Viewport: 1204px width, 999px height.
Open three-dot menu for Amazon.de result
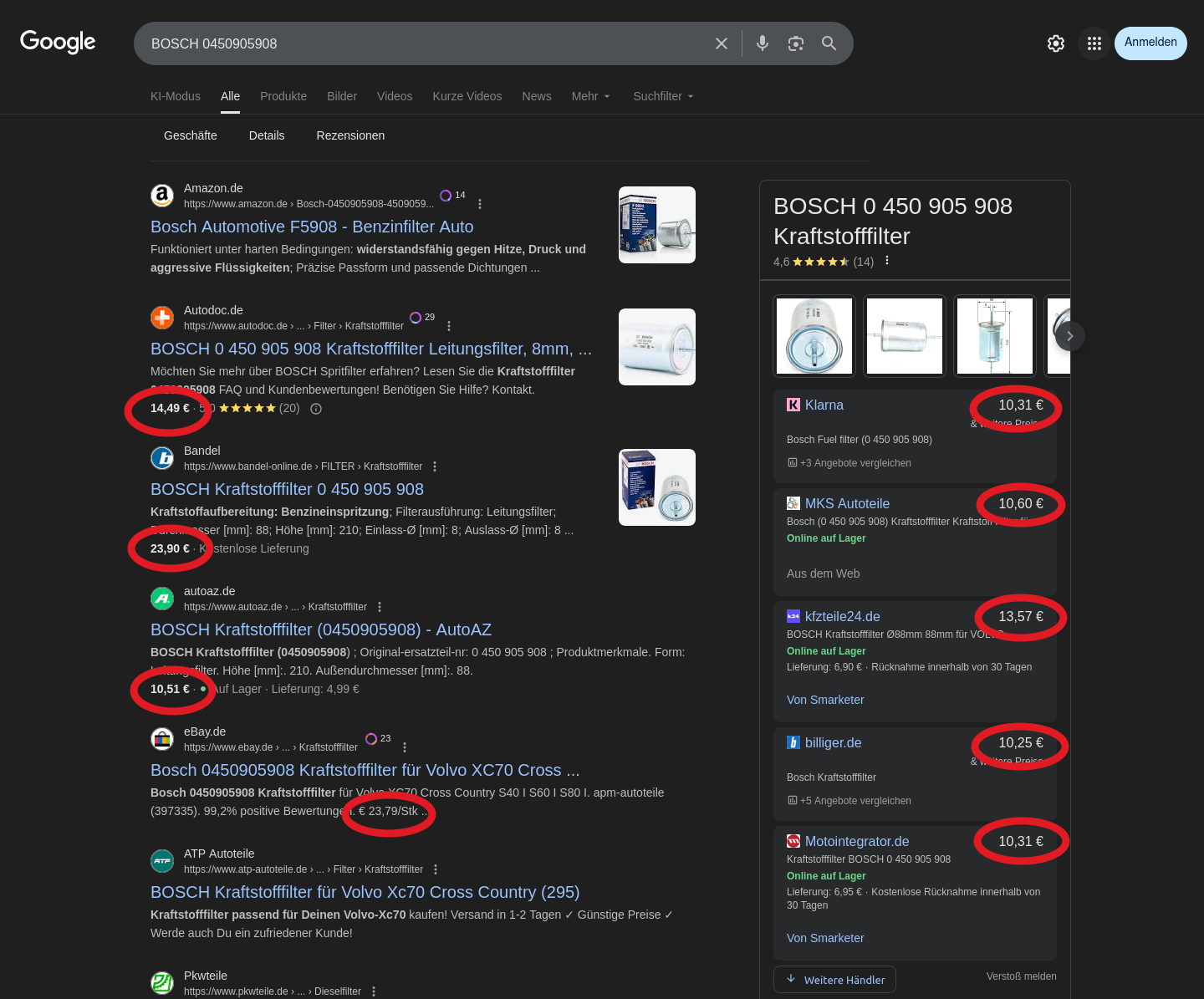(479, 204)
